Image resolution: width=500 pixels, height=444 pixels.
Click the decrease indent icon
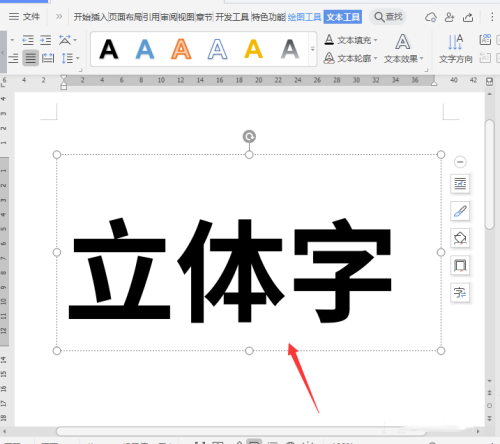click(x=28, y=40)
